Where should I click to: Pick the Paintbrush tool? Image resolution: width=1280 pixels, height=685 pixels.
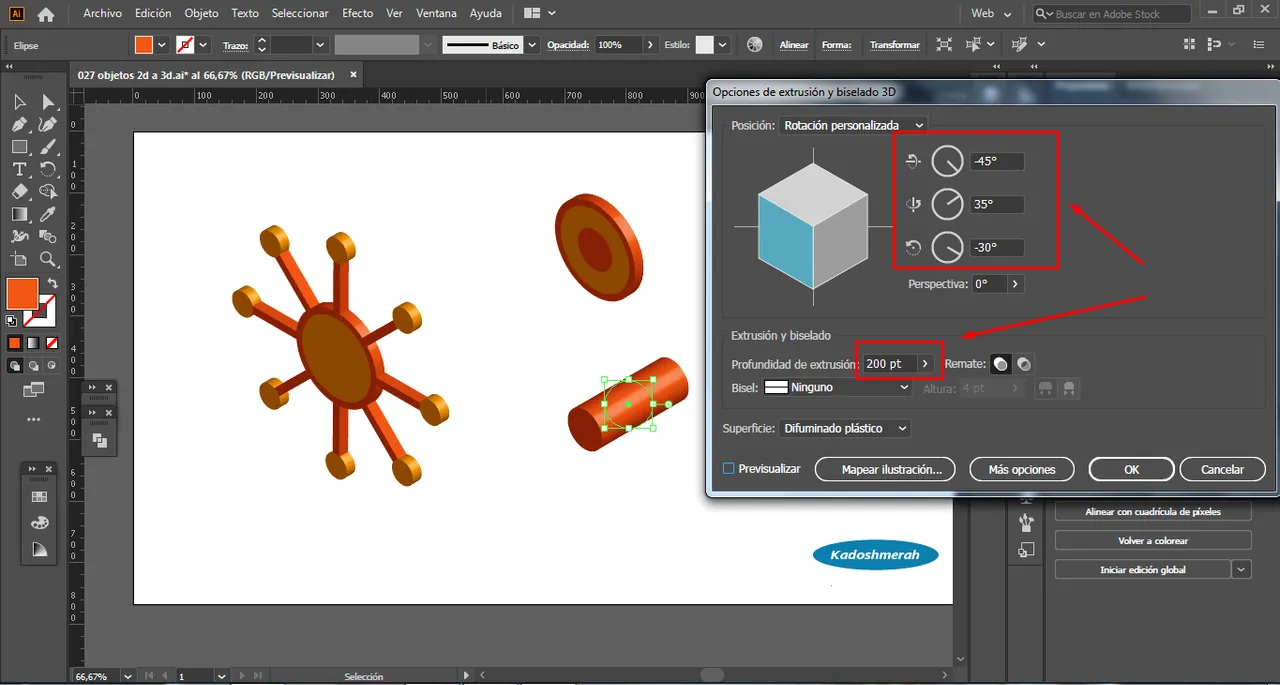[47, 146]
